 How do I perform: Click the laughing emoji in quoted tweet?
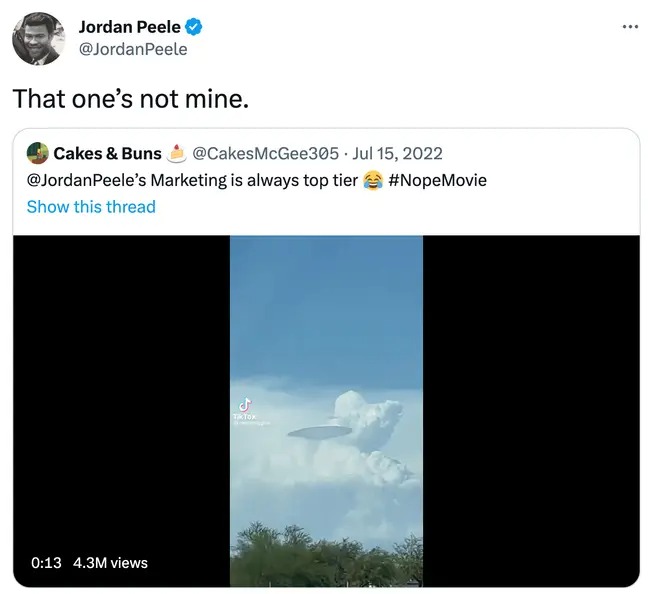pos(373,180)
